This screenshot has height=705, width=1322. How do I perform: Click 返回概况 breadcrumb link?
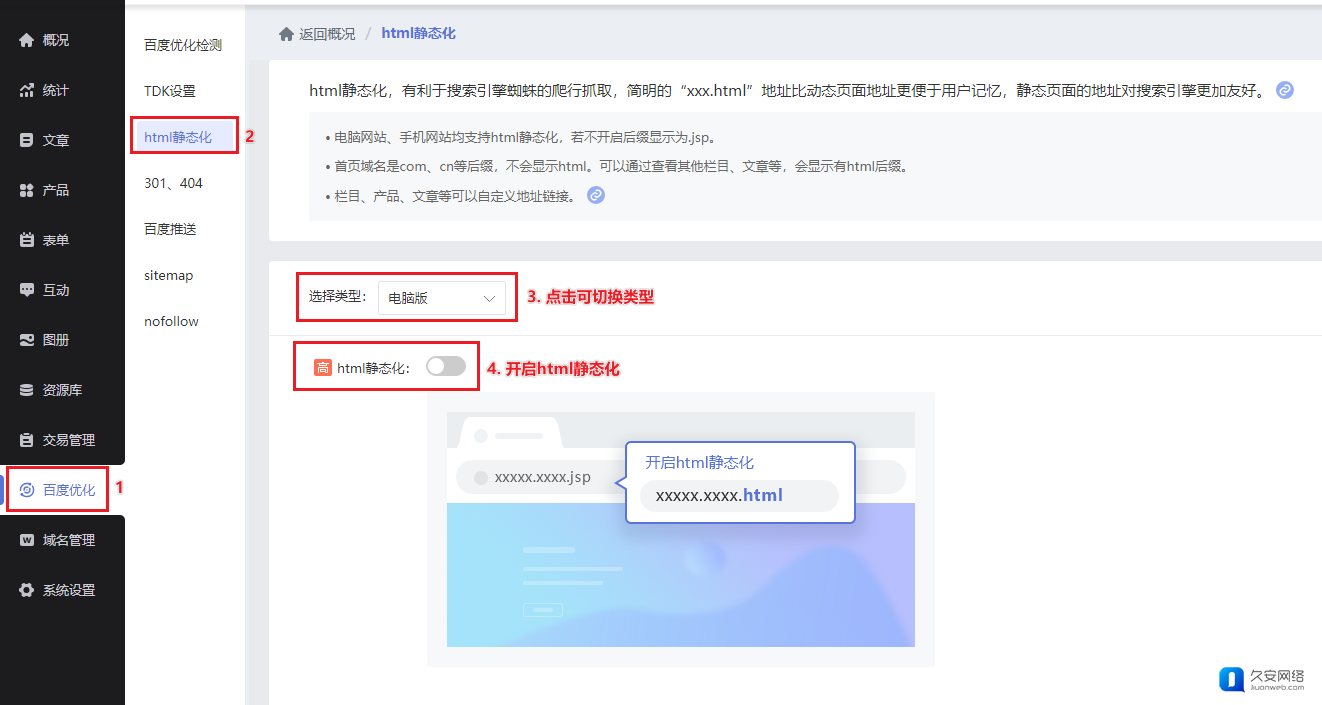click(x=327, y=34)
